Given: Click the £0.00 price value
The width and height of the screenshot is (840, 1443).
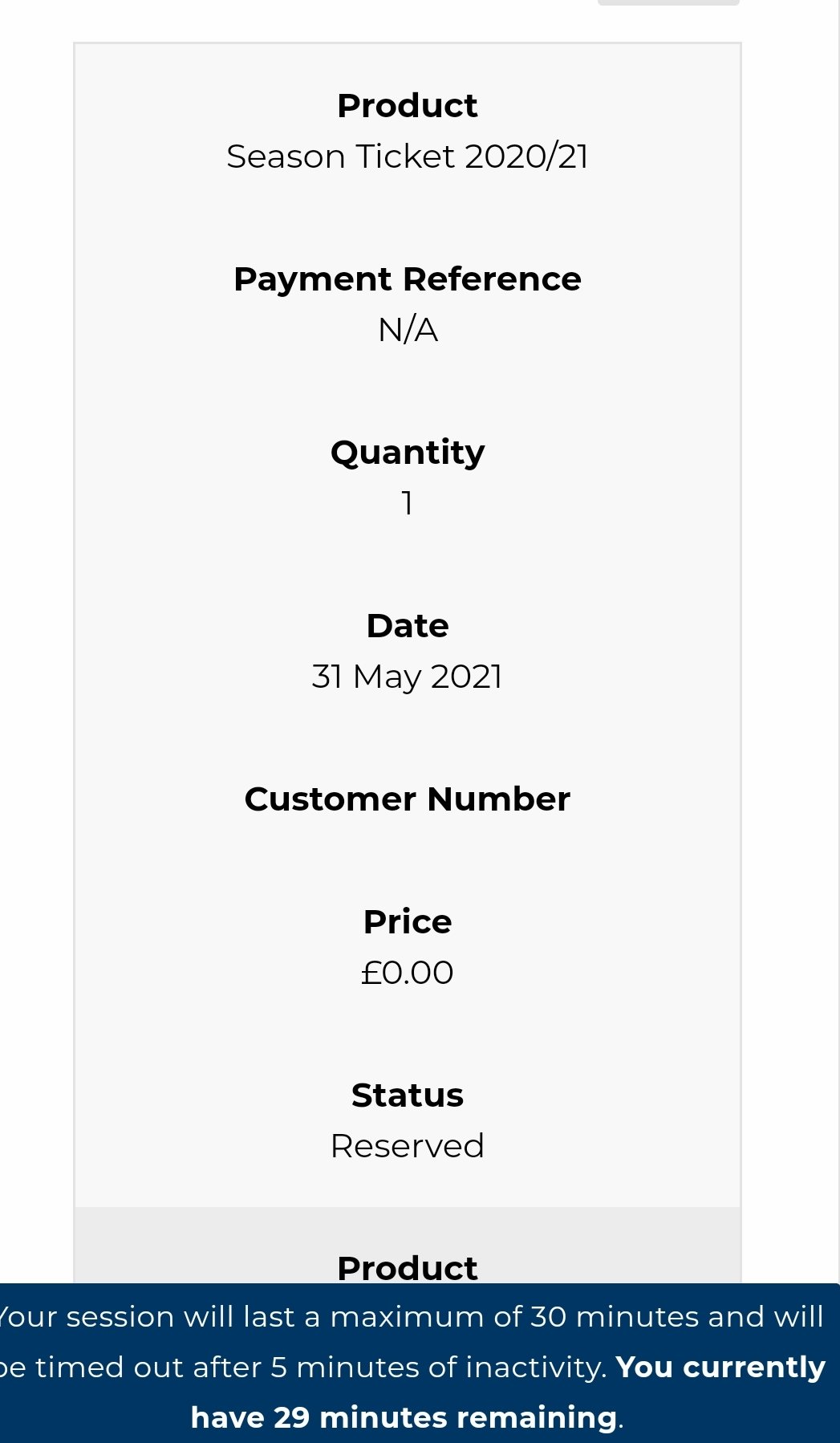Looking at the screenshot, I should 407,973.
